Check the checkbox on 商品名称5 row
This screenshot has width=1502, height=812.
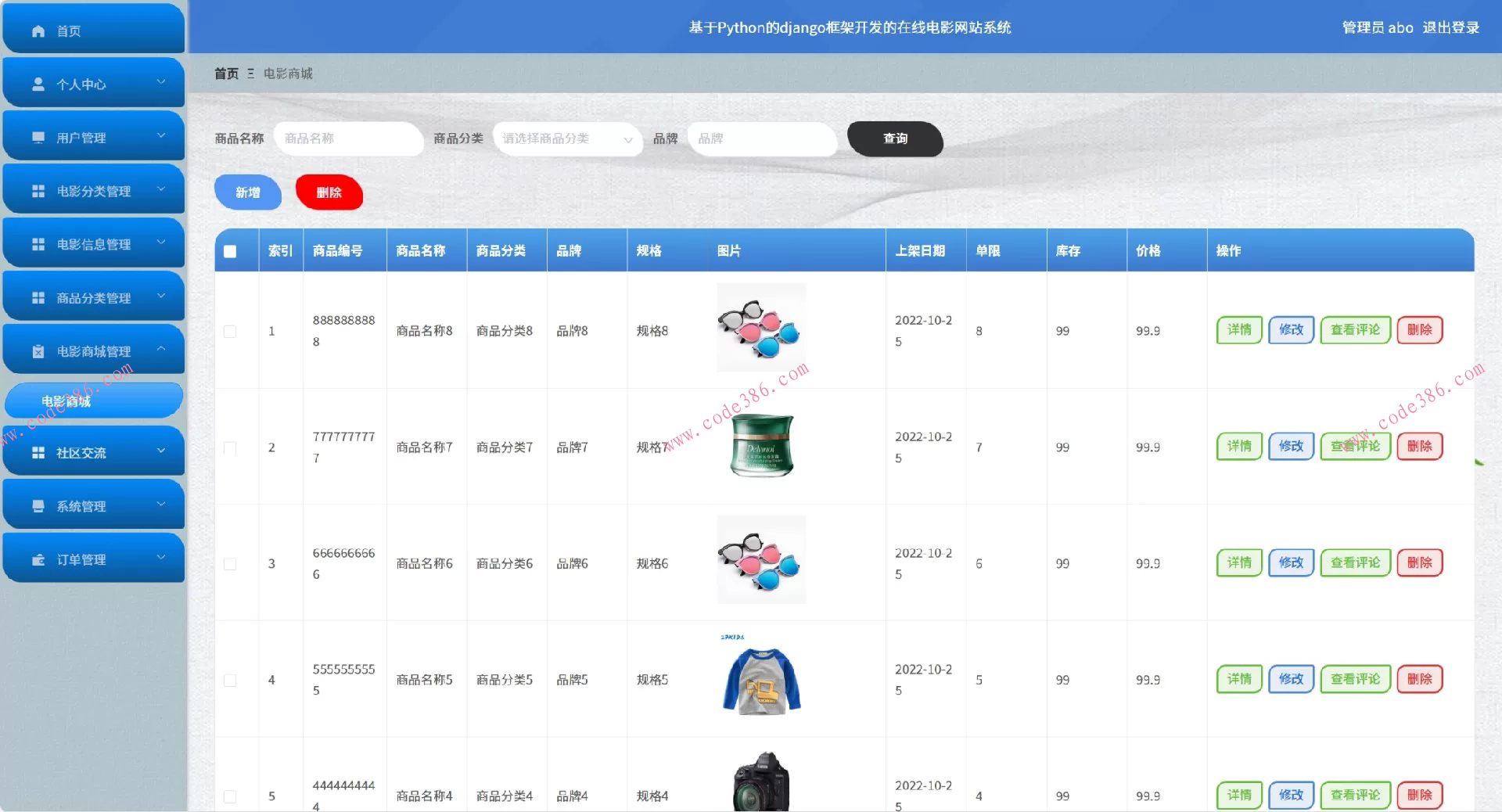[x=229, y=680]
